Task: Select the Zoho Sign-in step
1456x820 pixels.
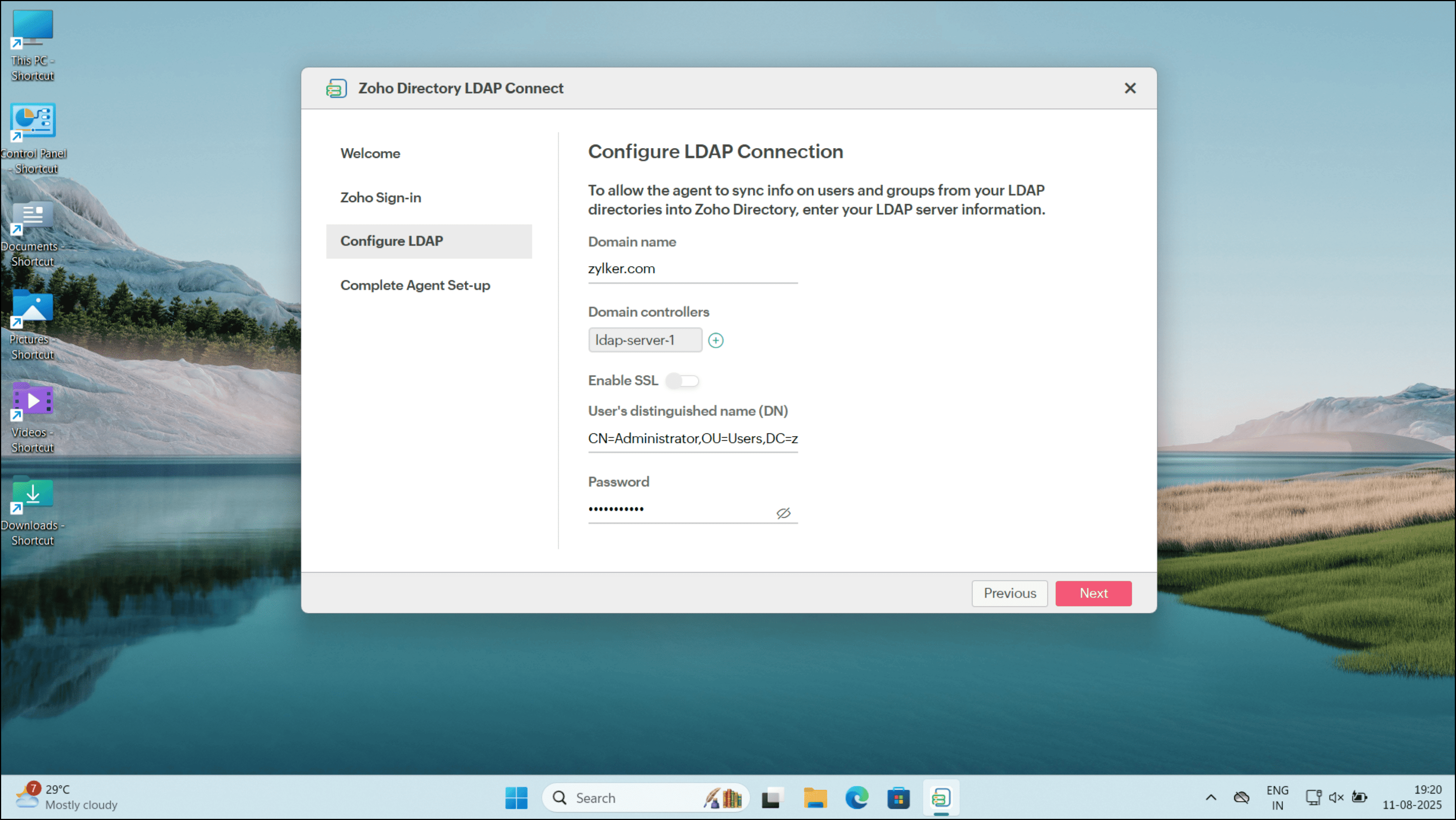Action: point(380,197)
